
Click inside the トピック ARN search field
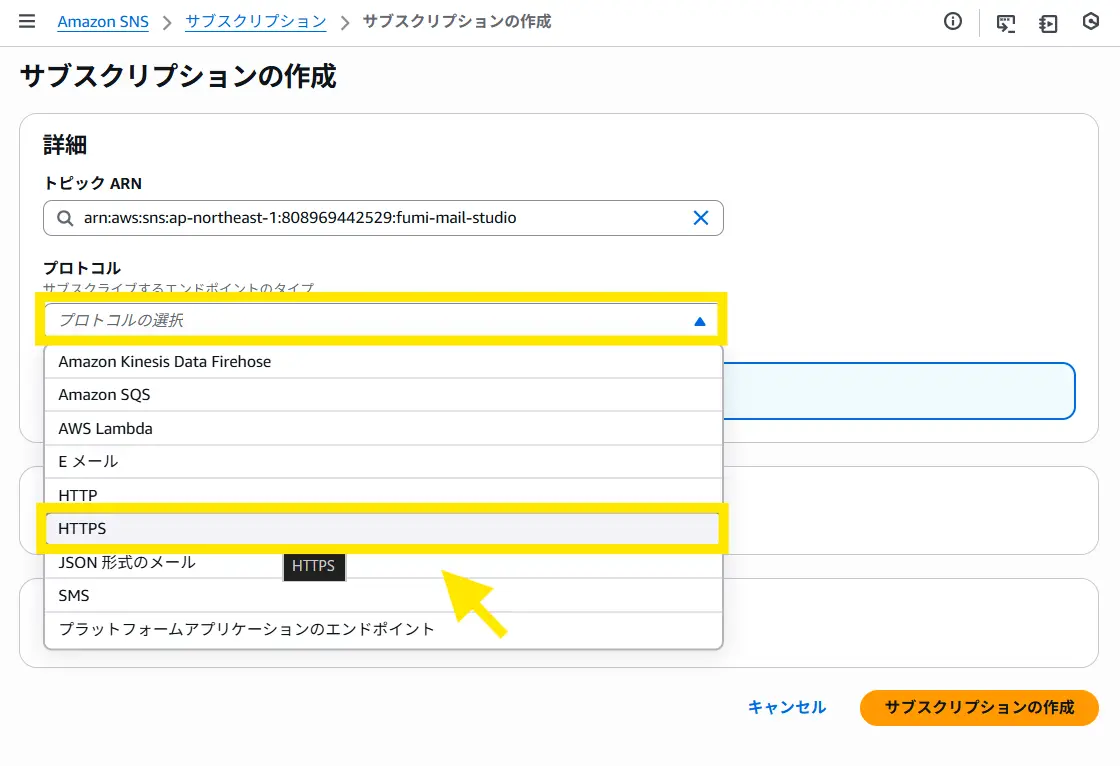pyautogui.click(x=380, y=218)
